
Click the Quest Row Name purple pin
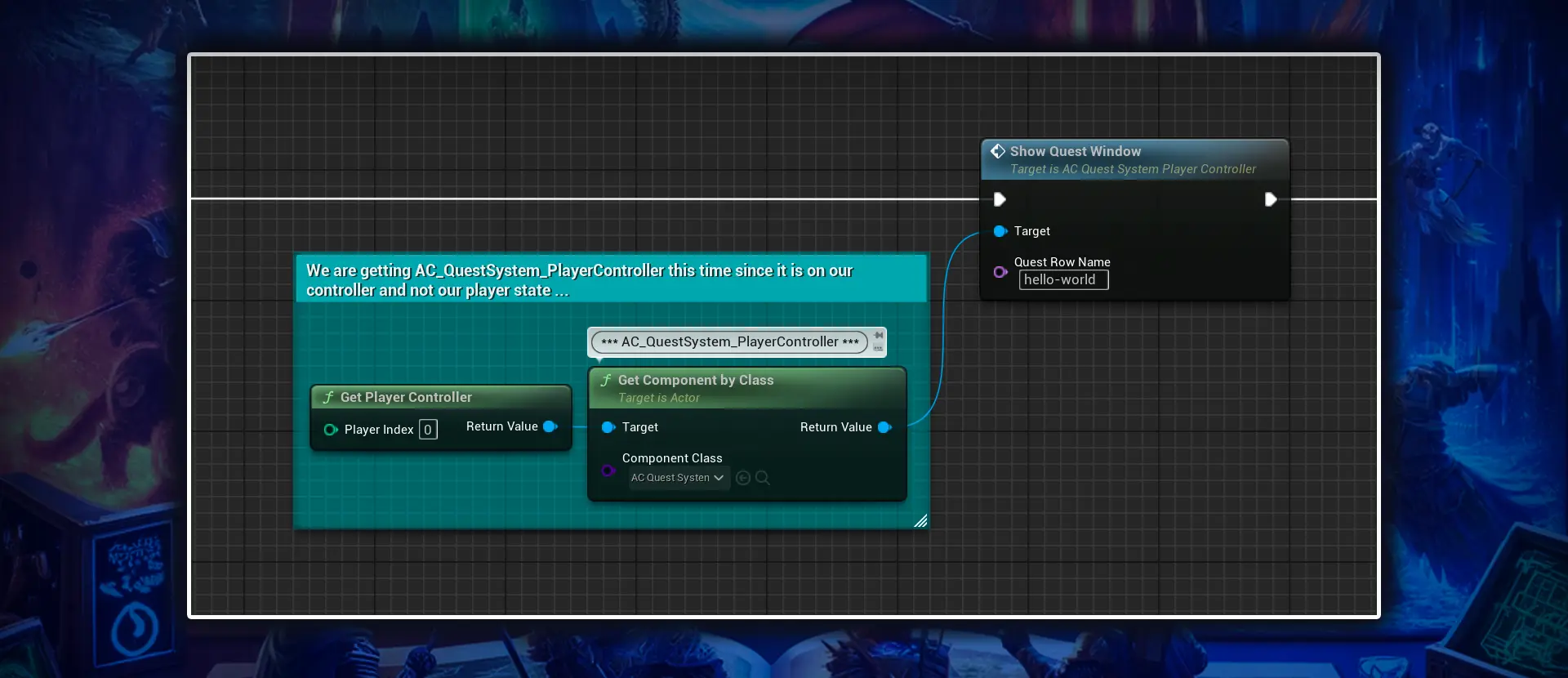coord(1000,272)
